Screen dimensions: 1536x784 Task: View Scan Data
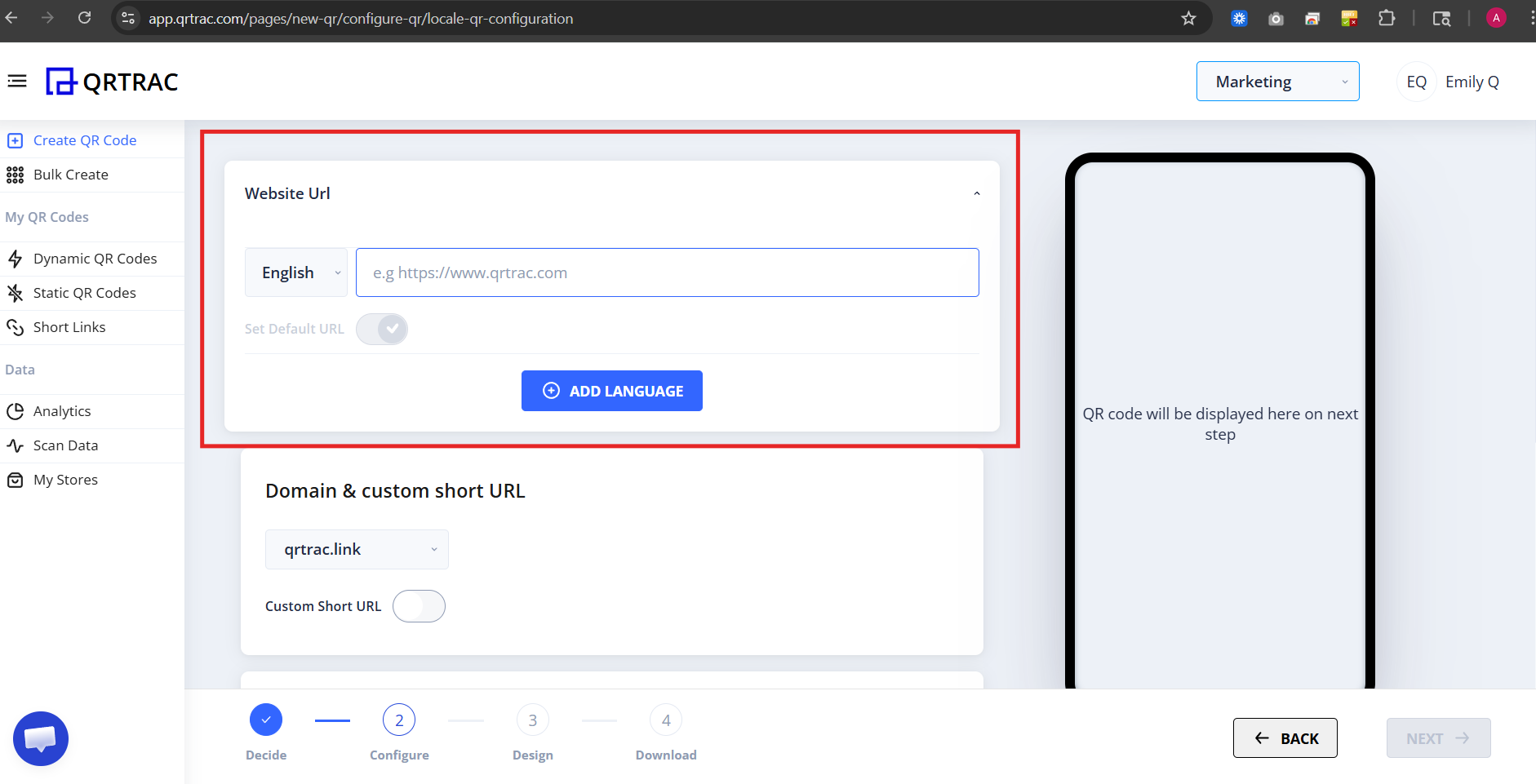(65, 445)
